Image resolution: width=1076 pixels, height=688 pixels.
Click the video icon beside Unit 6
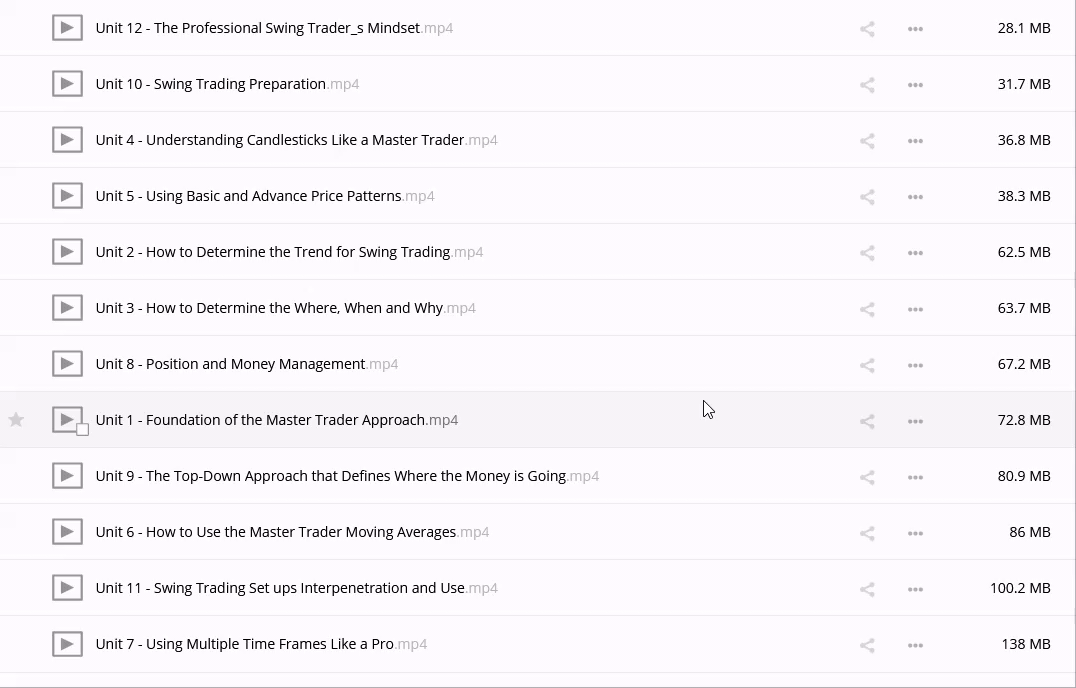click(67, 532)
